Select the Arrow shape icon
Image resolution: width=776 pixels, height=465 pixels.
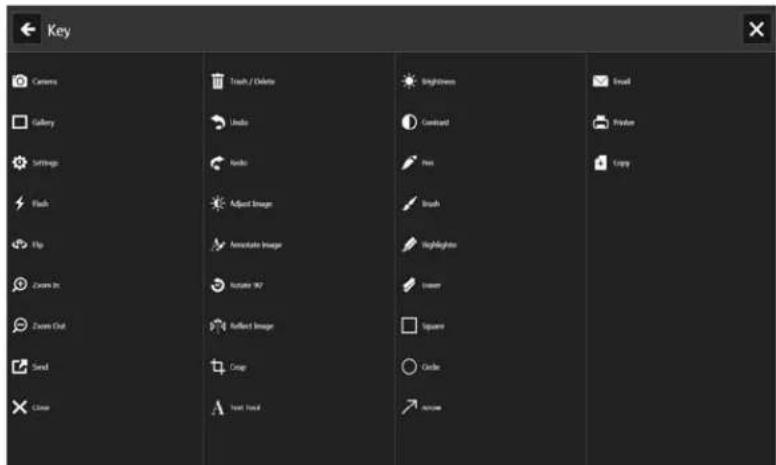tap(408, 408)
